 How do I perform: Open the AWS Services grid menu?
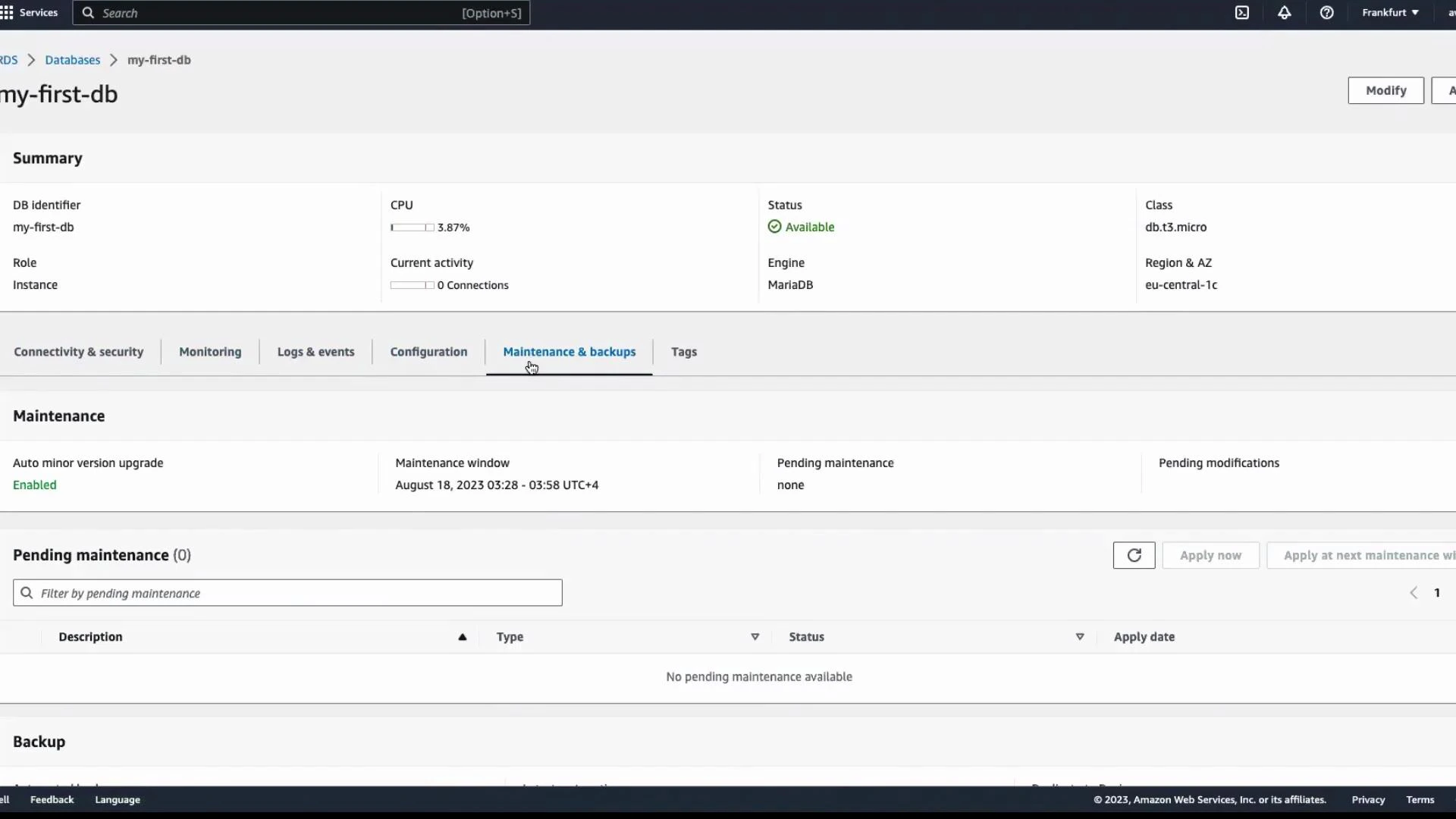click(8, 12)
